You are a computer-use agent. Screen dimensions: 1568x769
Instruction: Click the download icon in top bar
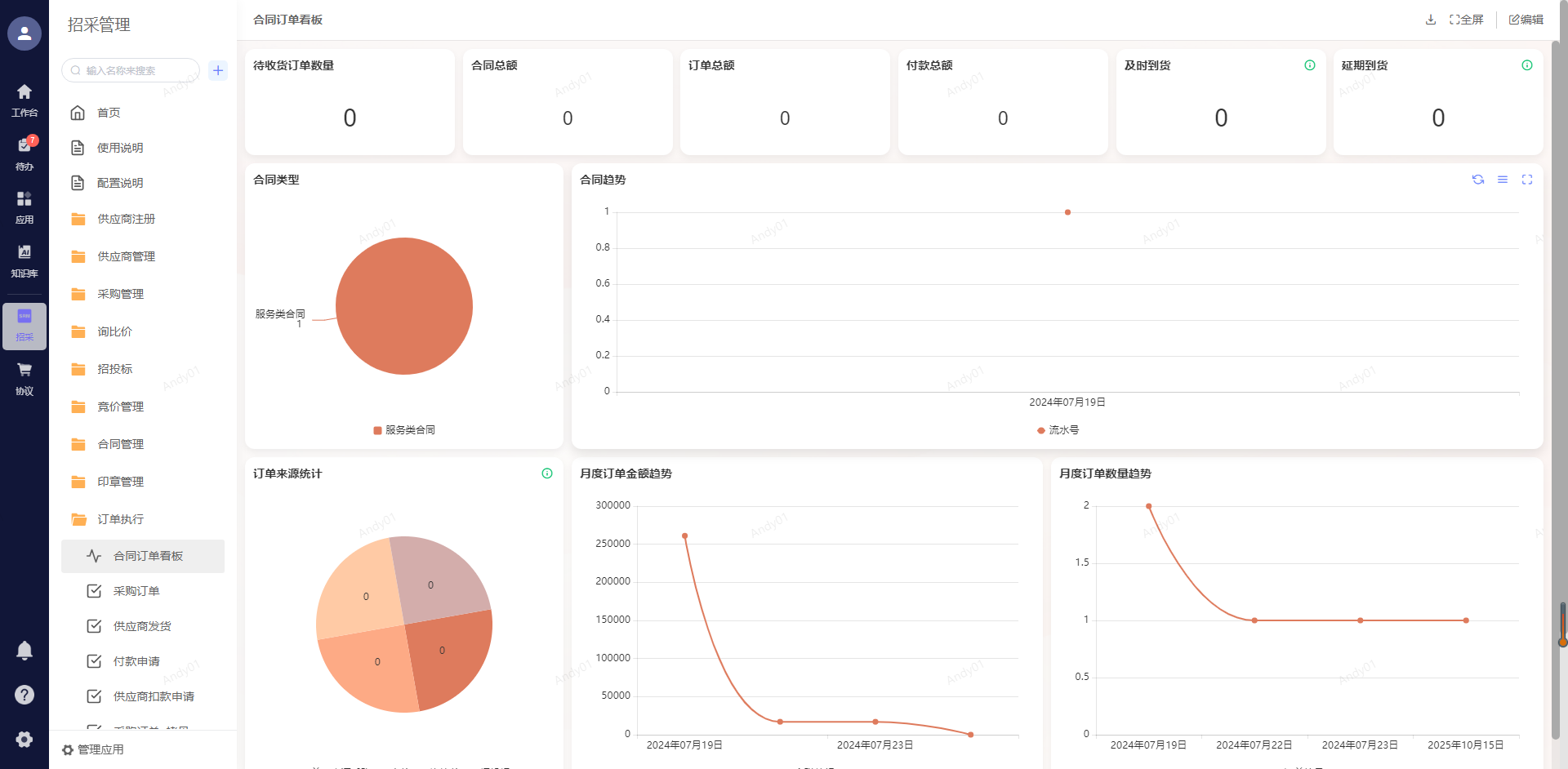click(x=1431, y=20)
